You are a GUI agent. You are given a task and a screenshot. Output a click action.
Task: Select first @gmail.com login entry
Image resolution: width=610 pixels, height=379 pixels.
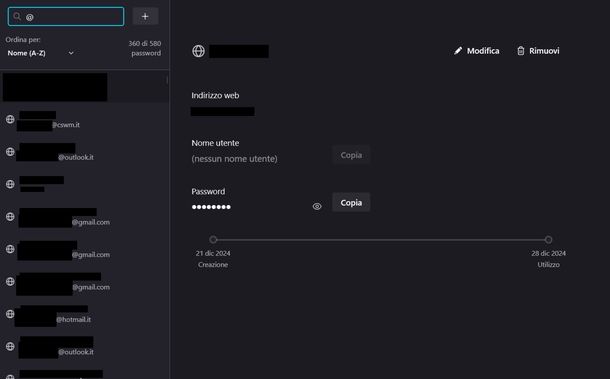(x=84, y=217)
